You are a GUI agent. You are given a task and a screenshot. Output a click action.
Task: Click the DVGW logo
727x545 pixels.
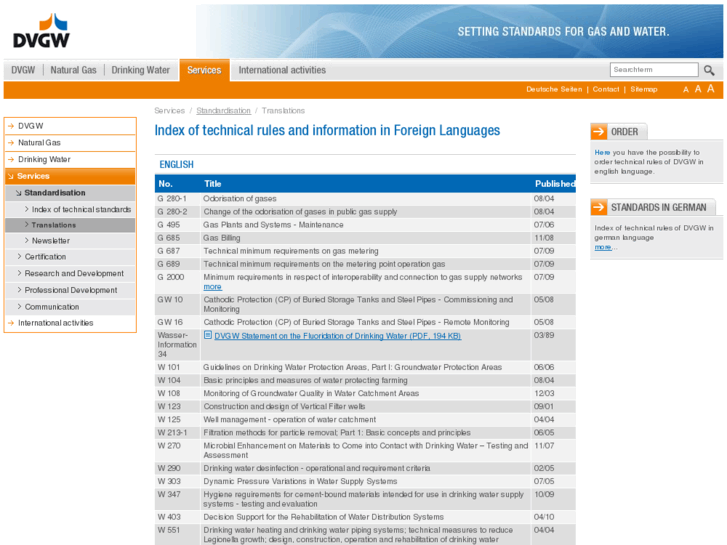point(41,31)
